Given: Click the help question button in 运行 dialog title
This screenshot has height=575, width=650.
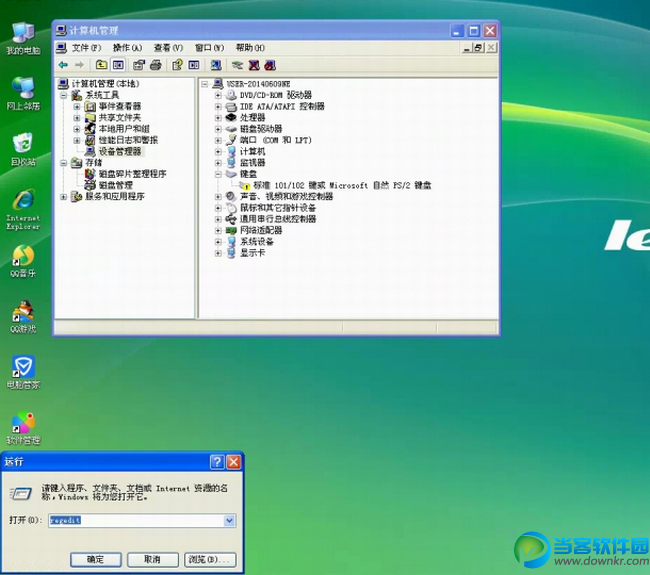Looking at the screenshot, I should coord(217,461).
